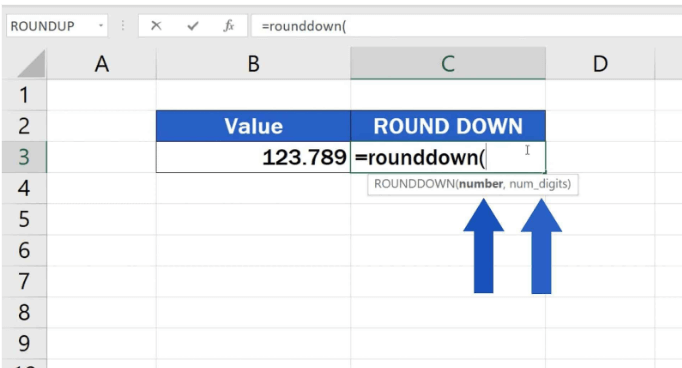Select row 4 header

24,188
